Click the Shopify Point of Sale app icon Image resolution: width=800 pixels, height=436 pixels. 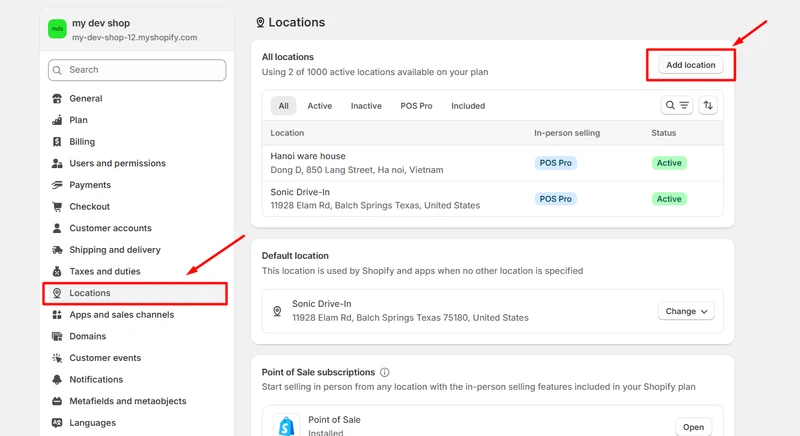tap(286, 425)
